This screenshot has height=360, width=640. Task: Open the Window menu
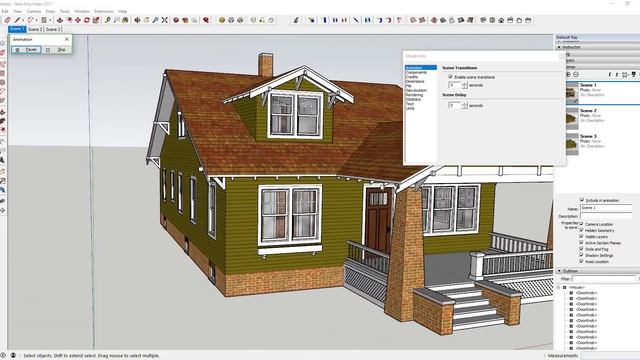[x=82, y=11]
